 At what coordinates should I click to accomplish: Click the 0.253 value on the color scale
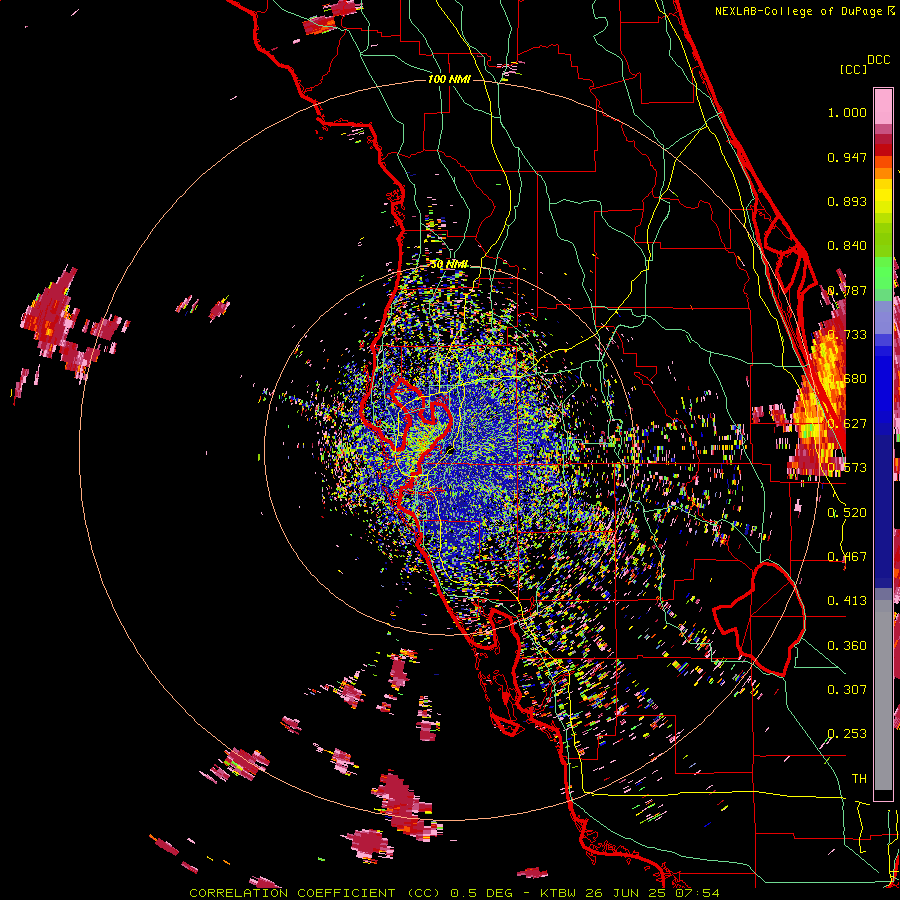click(x=847, y=734)
